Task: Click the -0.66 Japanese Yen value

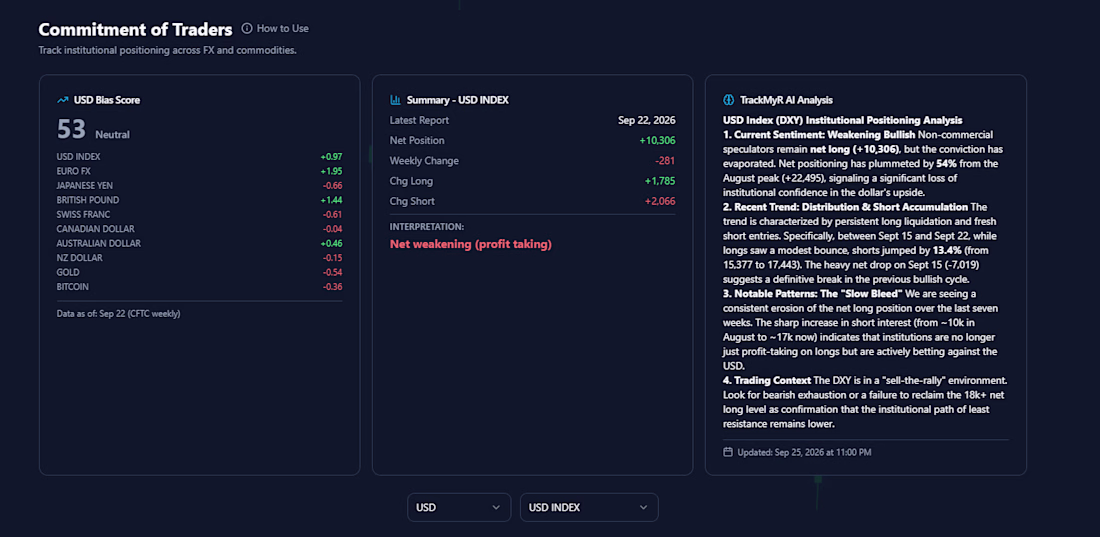Action: point(332,185)
